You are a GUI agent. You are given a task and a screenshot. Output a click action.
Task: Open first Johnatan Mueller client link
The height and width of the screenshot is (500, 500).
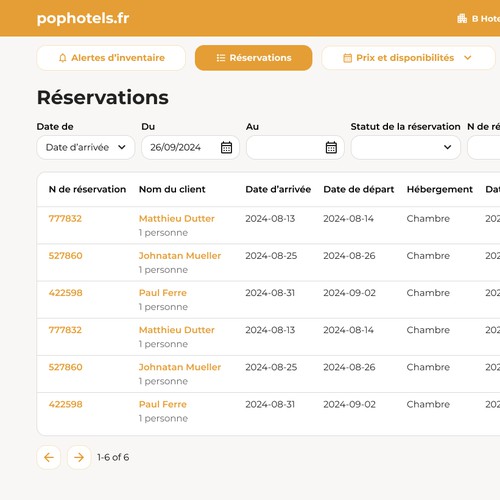(180, 256)
